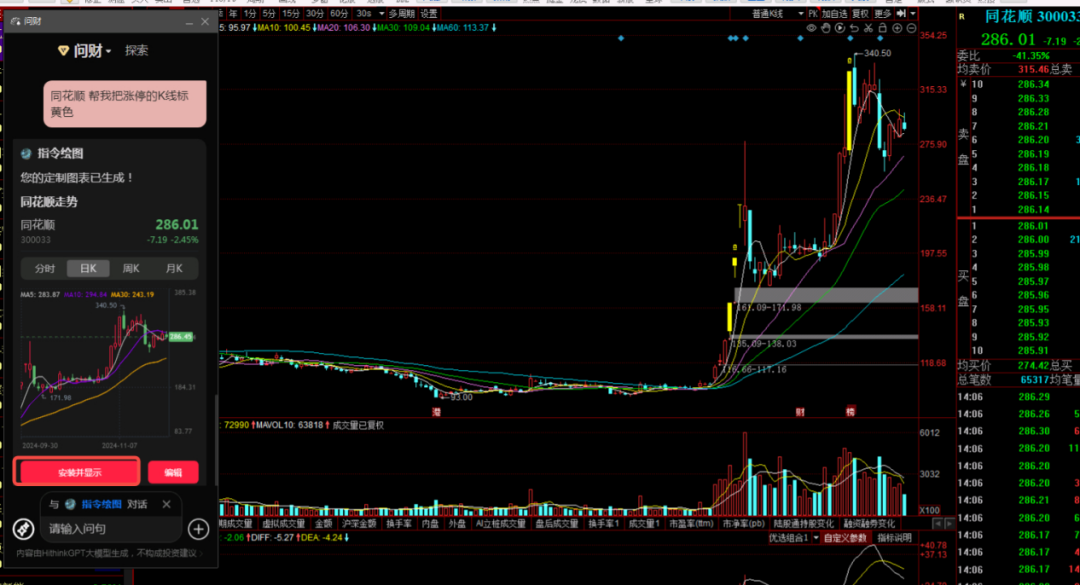Switch to the 探索 tab in 问财

(x=136, y=50)
